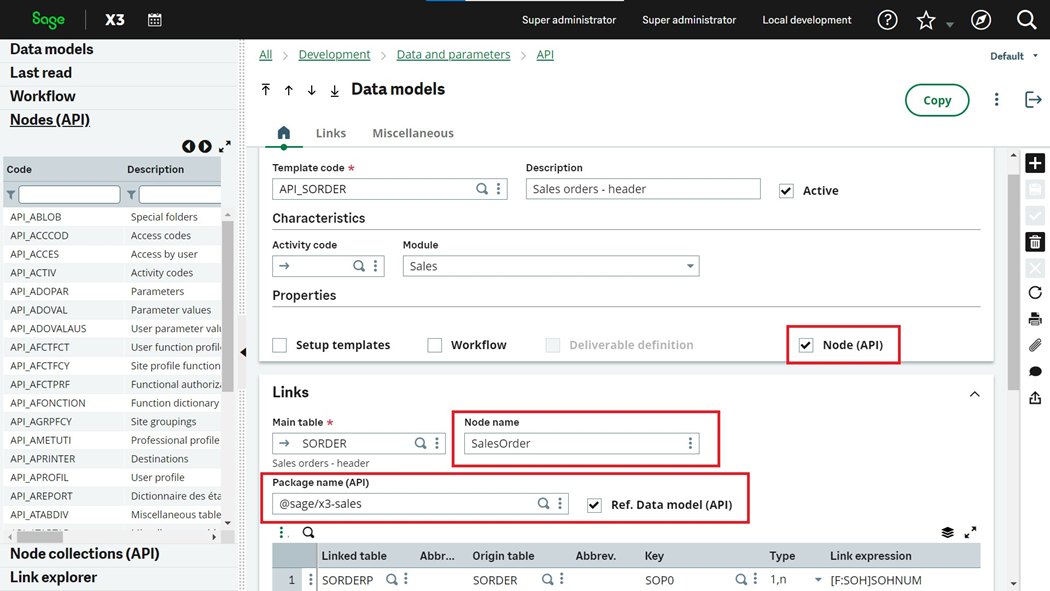This screenshot has height=591, width=1050.
Task: Follow the Development breadcrumb link
Action: click(x=334, y=55)
